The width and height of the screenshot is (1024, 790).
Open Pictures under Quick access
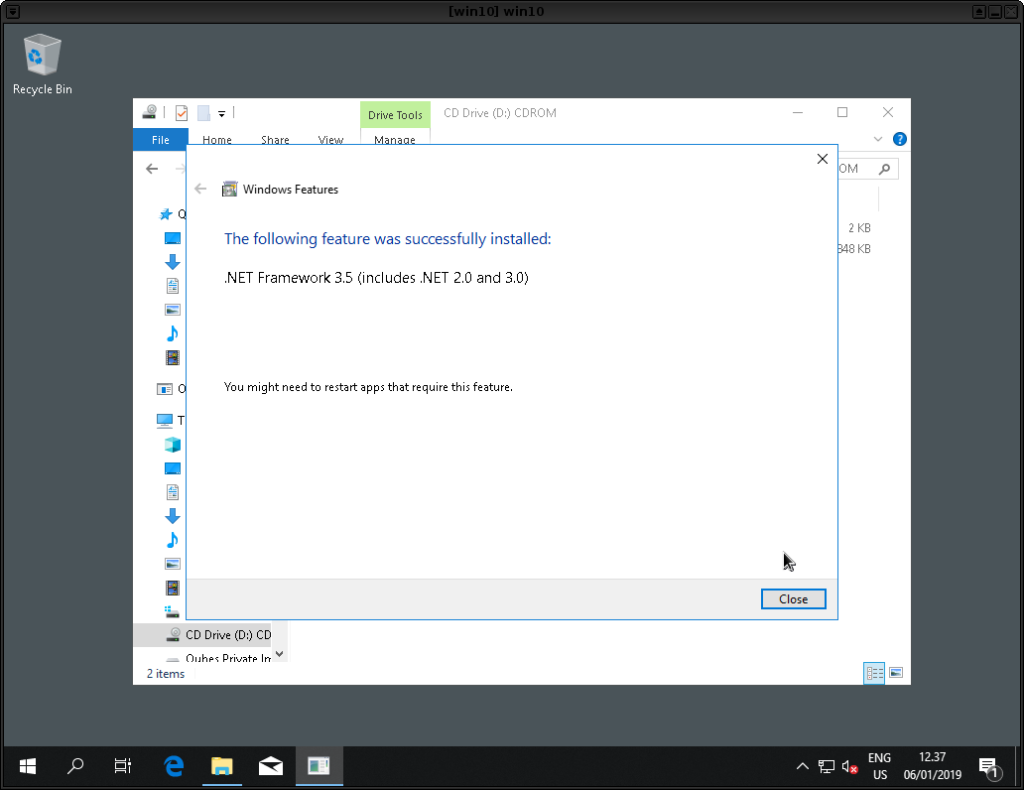[x=172, y=309]
